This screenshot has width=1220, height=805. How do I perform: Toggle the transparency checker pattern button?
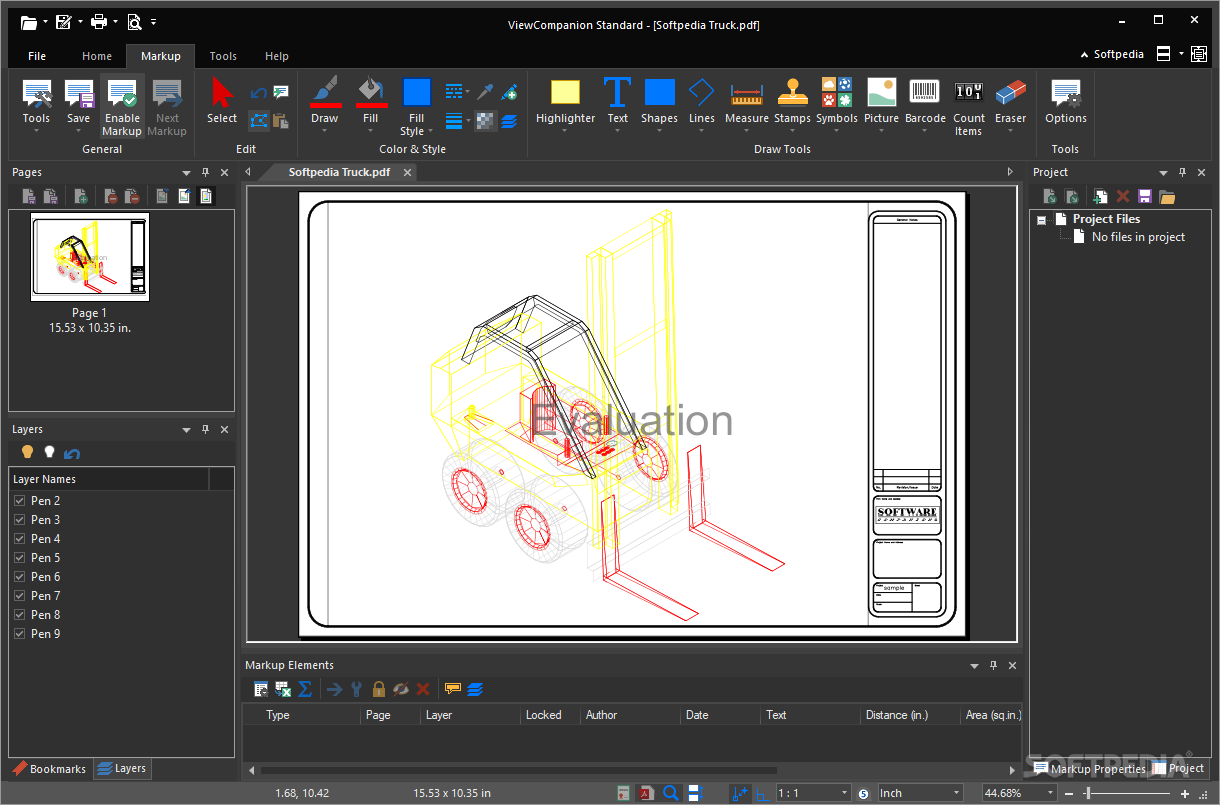(x=485, y=121)
